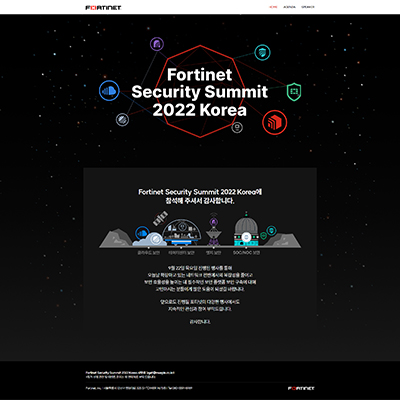
Task: Click the thank-you heading in the dark panel
Action: [x=200, y=196]
